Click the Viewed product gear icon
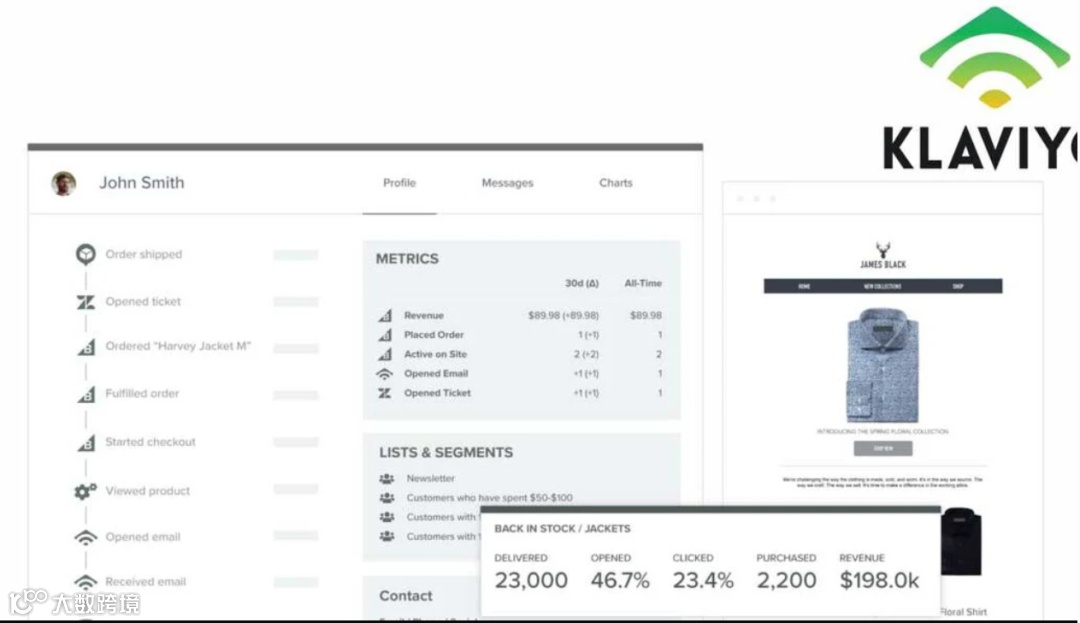The image size is (1080, 623). point(85,491)
